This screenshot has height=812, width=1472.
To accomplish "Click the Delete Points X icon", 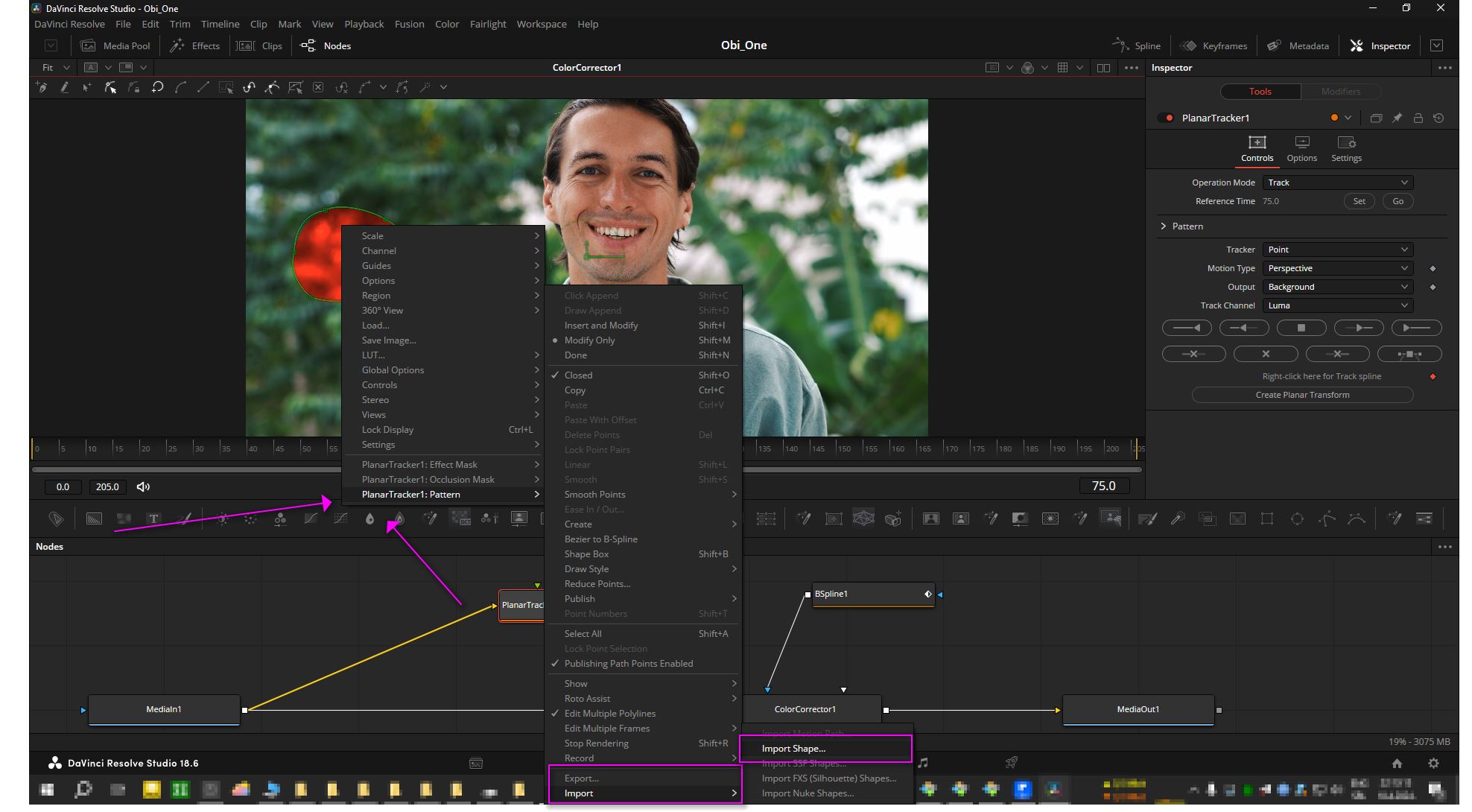I will point(318,87).
